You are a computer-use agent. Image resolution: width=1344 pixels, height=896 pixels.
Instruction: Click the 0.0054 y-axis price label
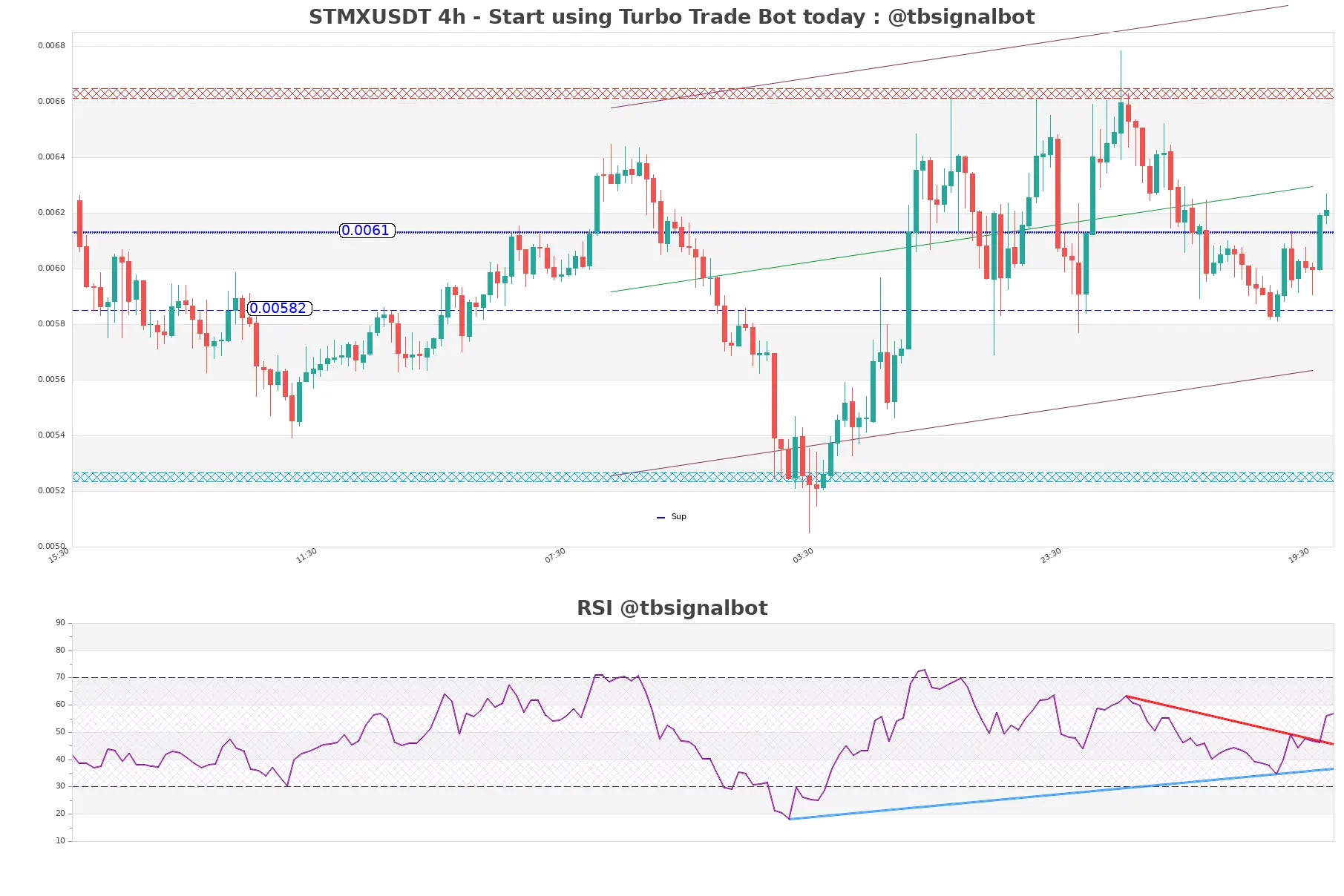click(52, 435)
